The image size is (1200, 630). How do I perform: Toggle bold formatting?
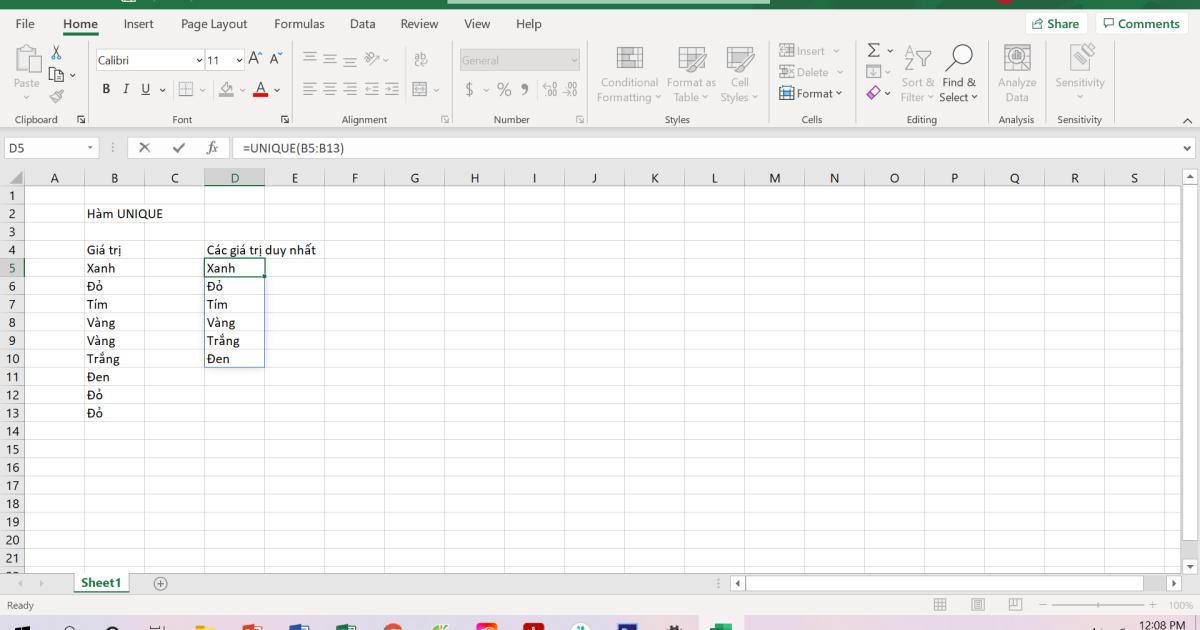(106, 89)
